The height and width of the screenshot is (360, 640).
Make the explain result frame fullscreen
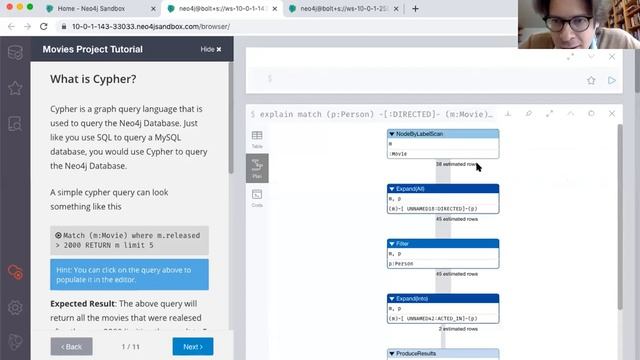coord(549,113)
